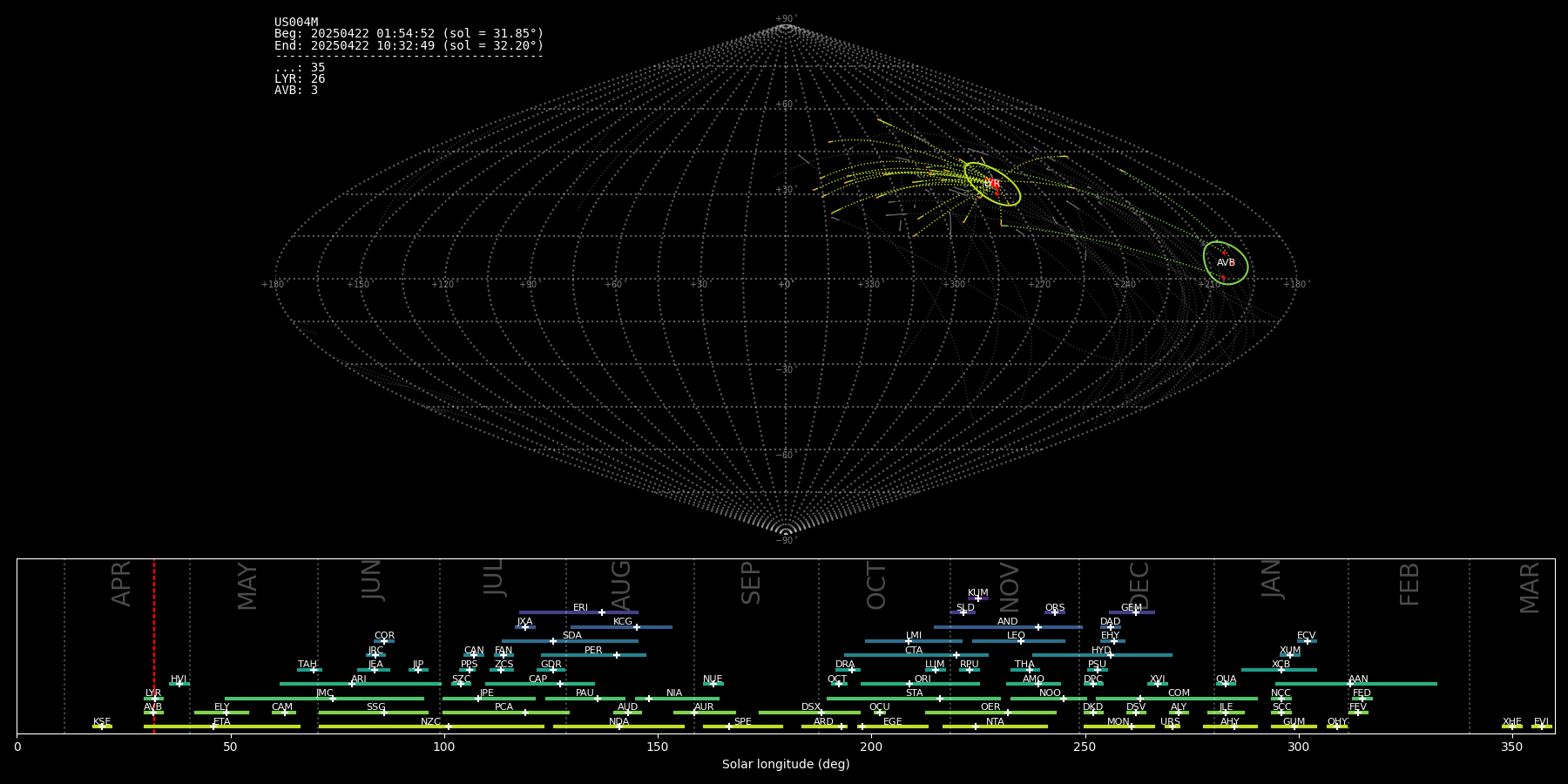Click the Solar longitude (deg) axis label
The image size is (1568, 784).
pos(786,765)
